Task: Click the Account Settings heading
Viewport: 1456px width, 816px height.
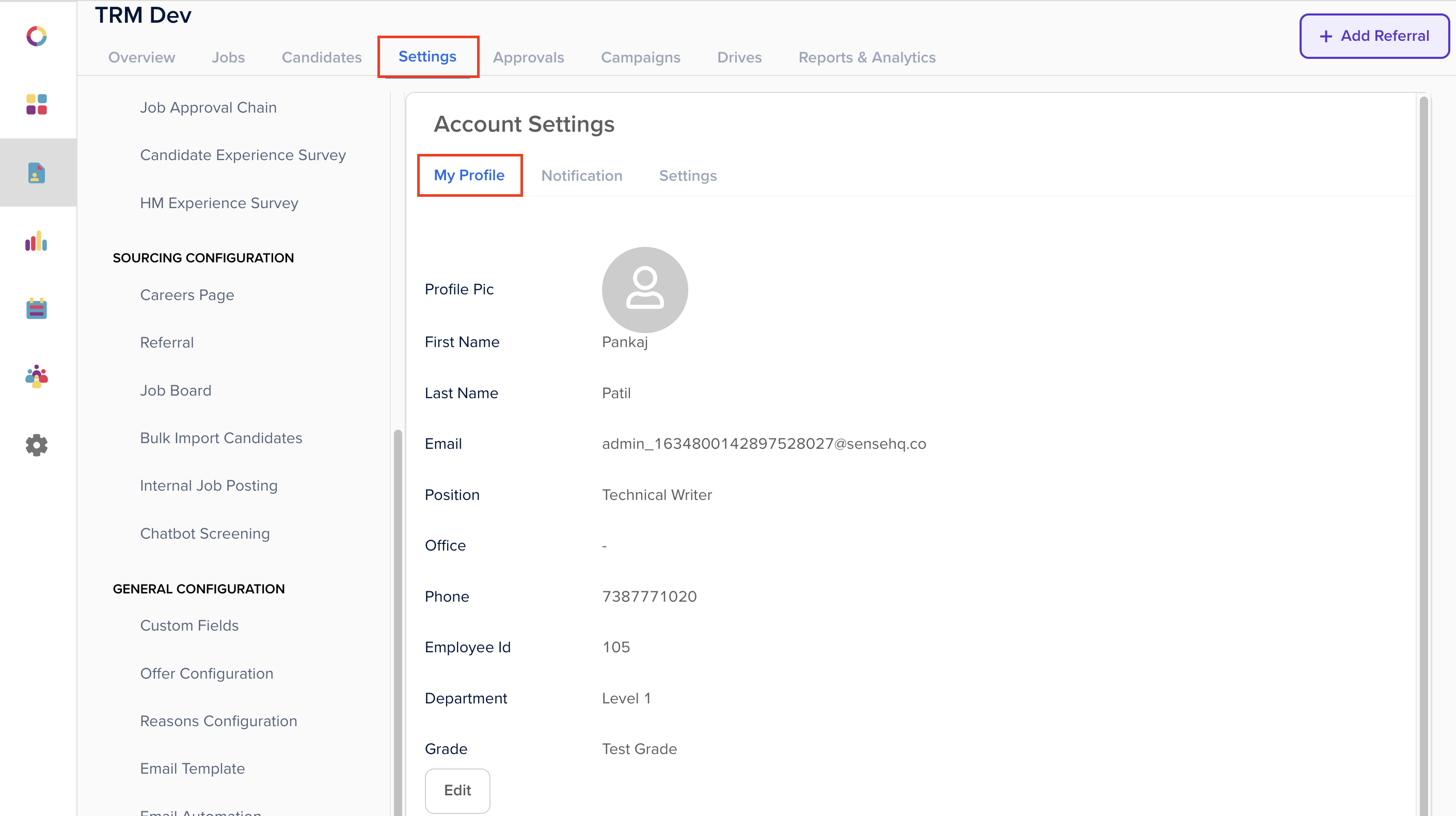Action: pos(524,124)
